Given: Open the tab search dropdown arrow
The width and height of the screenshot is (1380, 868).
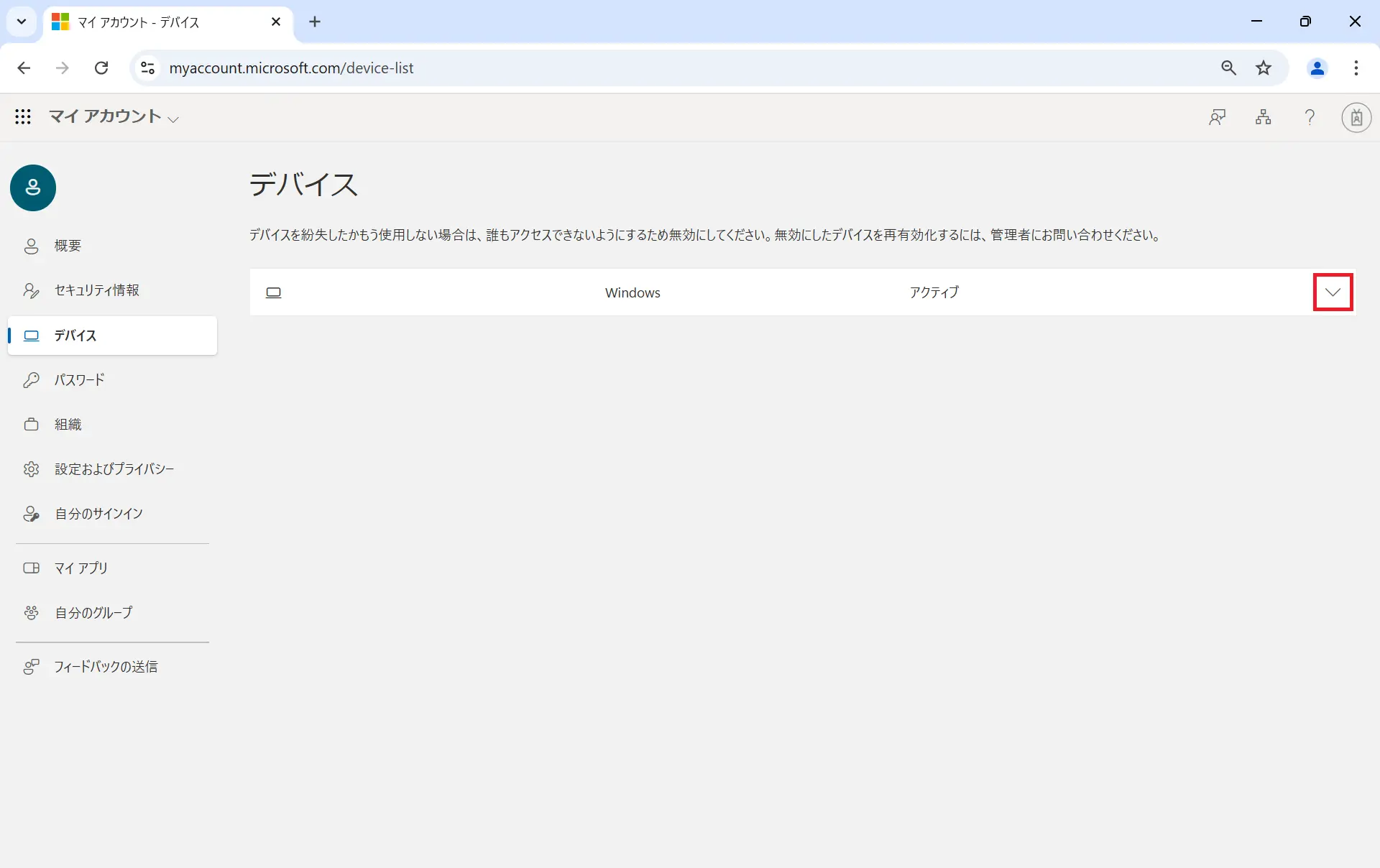Looking at the screenshot, I should [x=22, y=22].
